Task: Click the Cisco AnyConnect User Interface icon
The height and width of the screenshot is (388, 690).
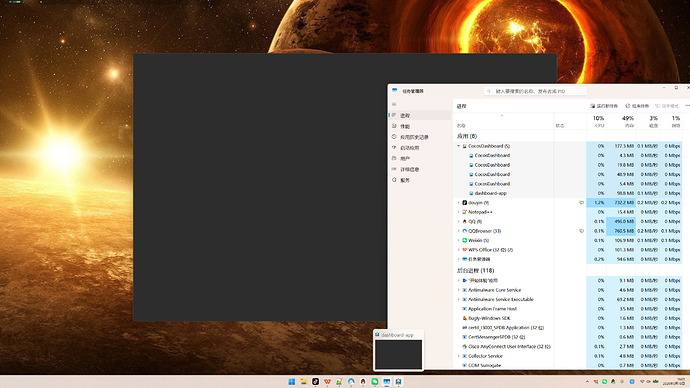Action: point(464,347)
